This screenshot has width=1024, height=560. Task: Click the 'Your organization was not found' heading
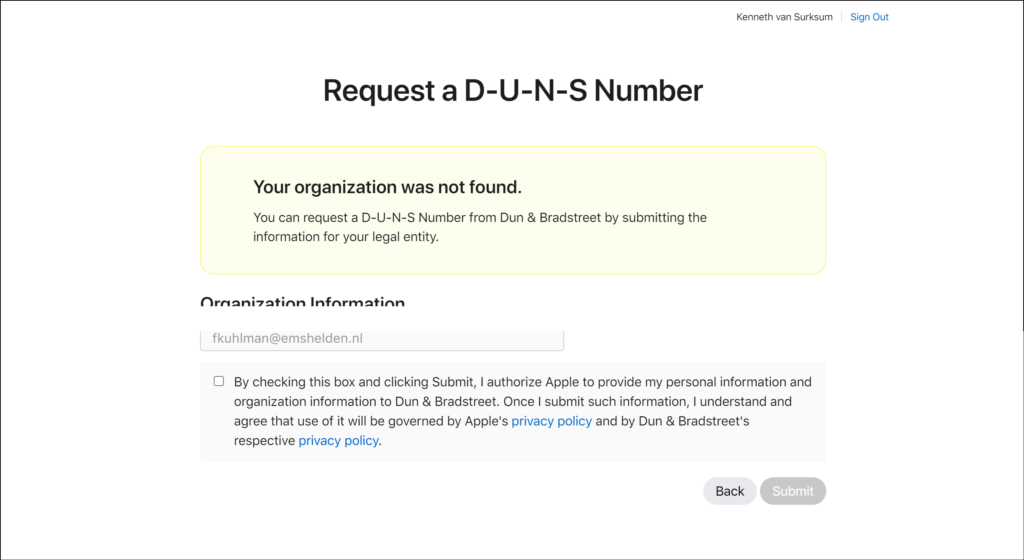tap(387, 187)
